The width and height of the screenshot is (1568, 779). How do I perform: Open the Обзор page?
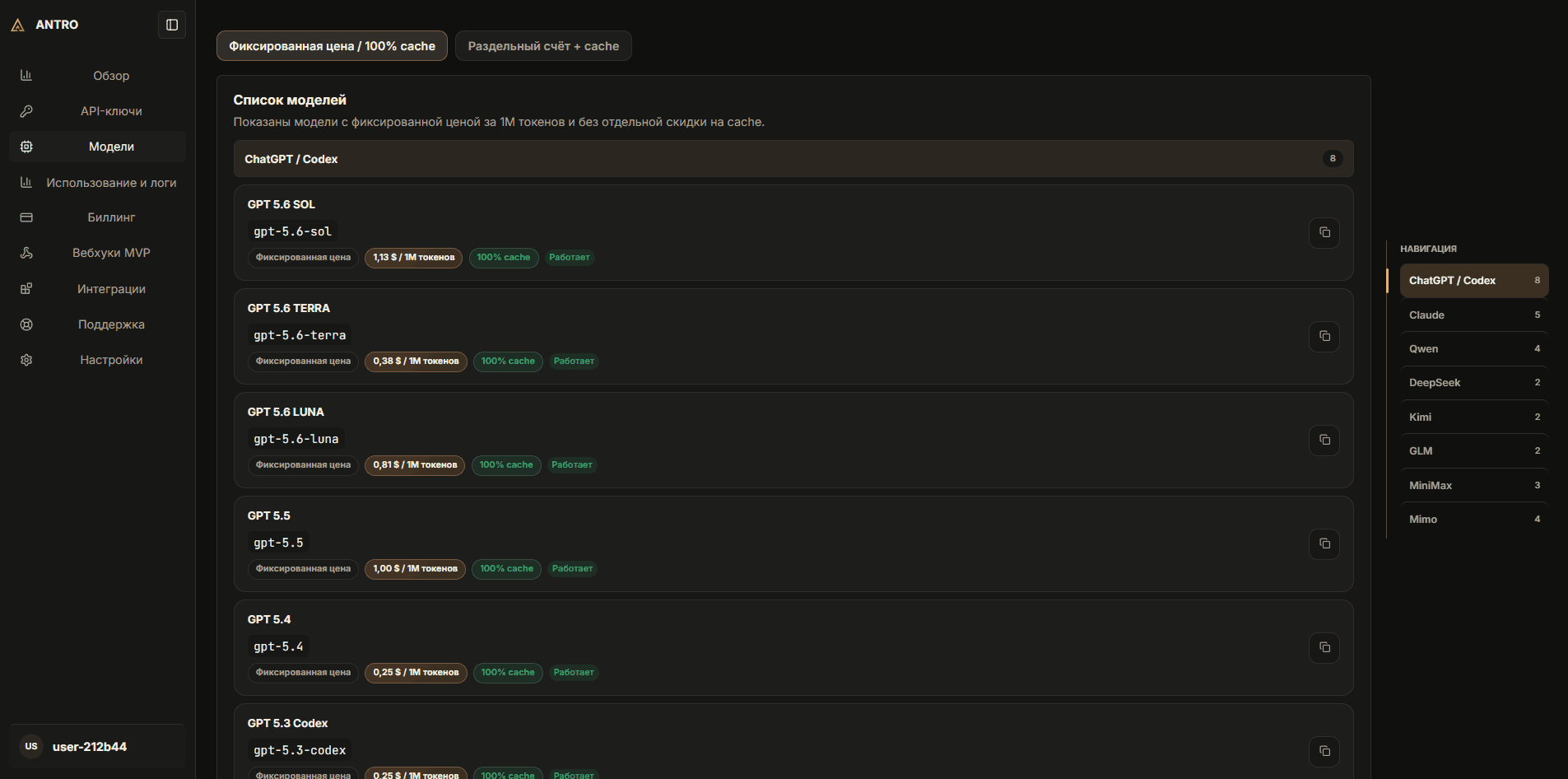97,76
